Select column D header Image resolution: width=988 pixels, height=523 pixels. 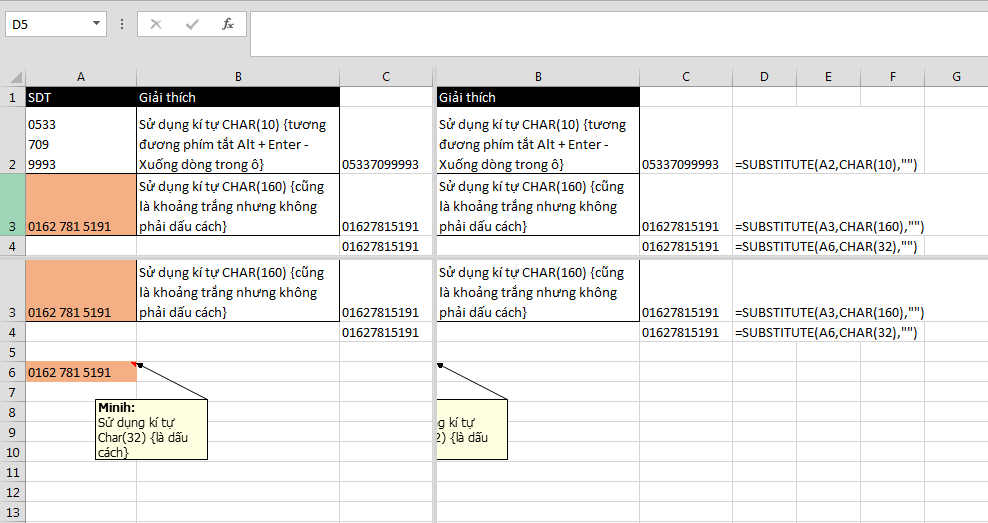coord(764,77)
